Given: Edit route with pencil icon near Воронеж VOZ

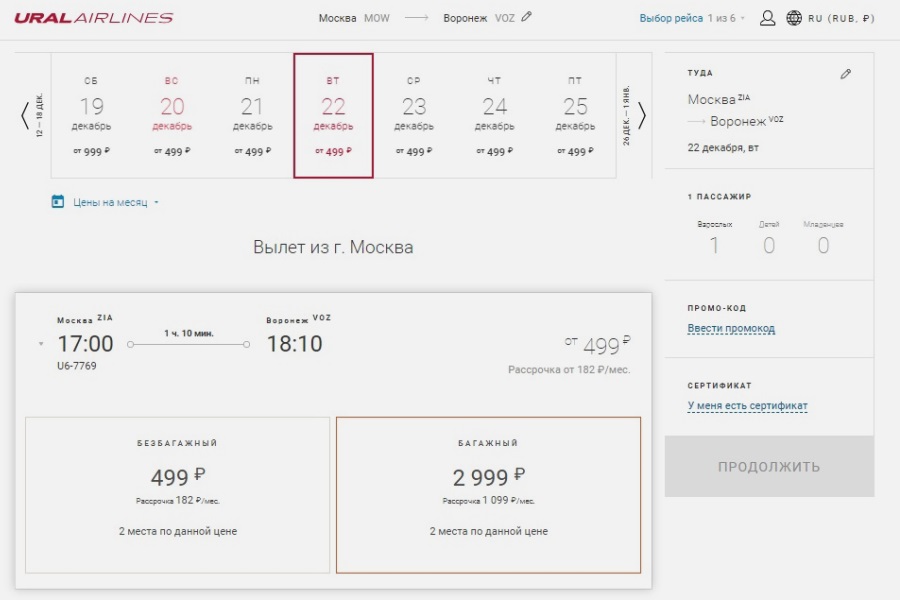Looking at the screenshot, I should (x=527, y=17).
